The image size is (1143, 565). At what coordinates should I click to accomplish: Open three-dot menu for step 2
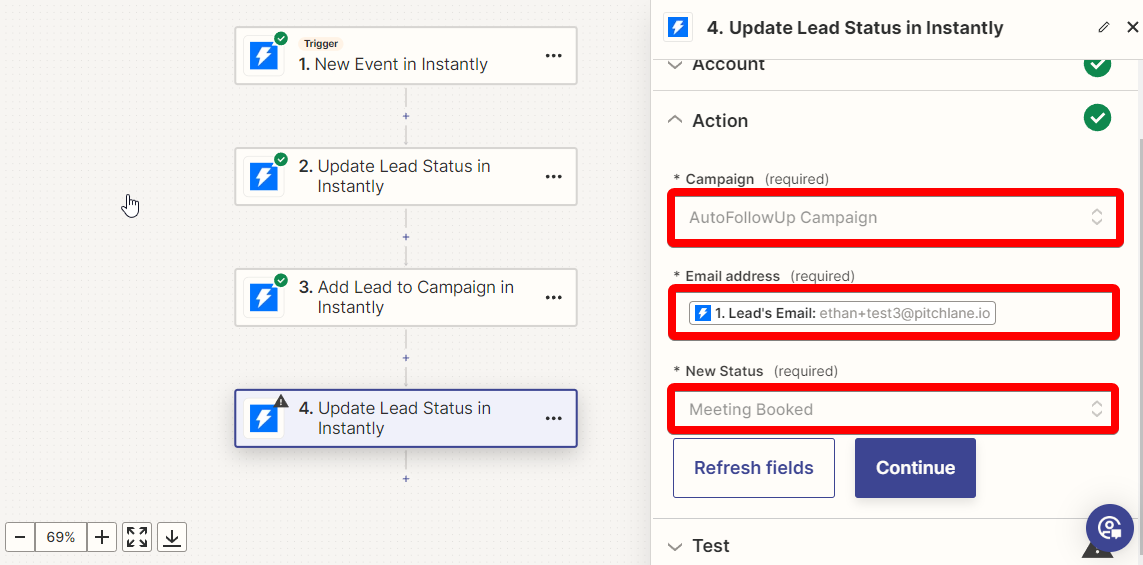[x=554, y=176]
